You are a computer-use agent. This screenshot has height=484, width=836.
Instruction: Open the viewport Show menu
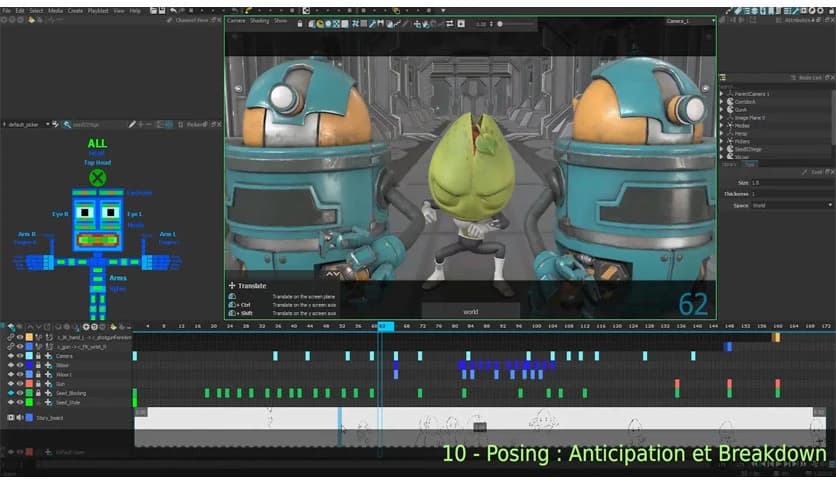[x=280, y=21]
